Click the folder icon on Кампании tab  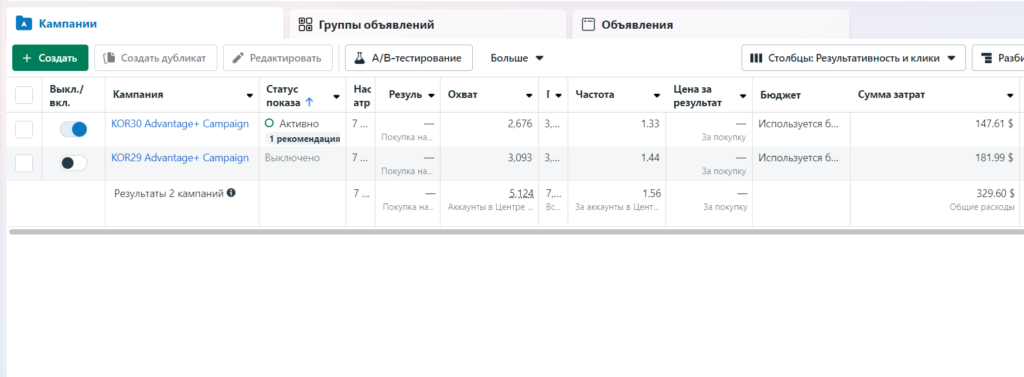coord(24,24)
